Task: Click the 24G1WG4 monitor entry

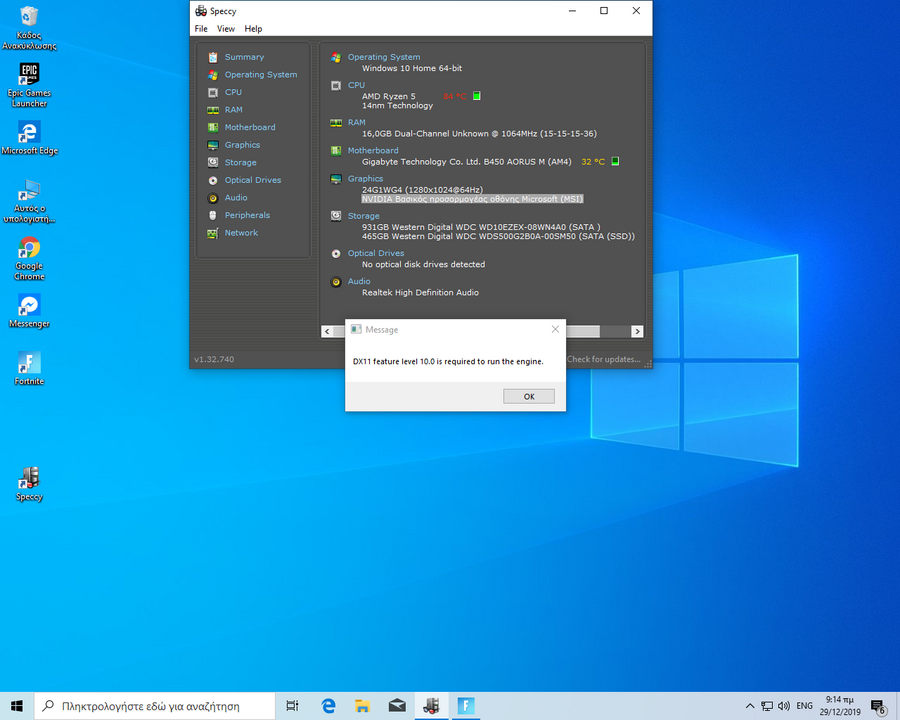Action: tap(422, 189)
